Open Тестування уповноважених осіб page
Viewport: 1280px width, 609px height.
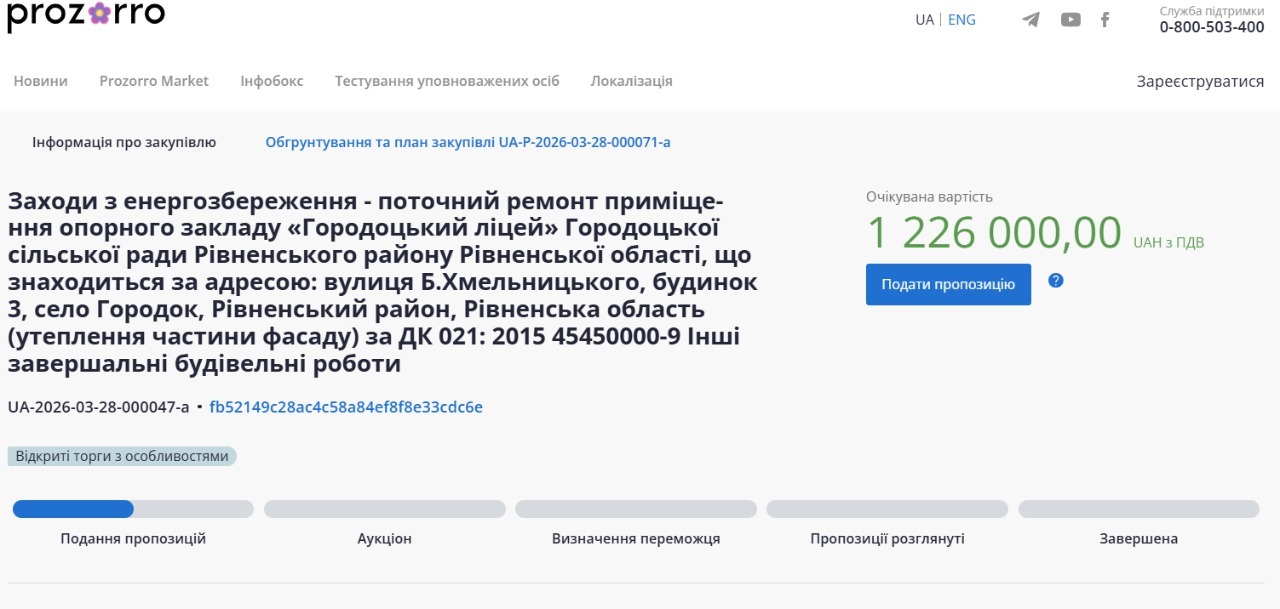447,81
